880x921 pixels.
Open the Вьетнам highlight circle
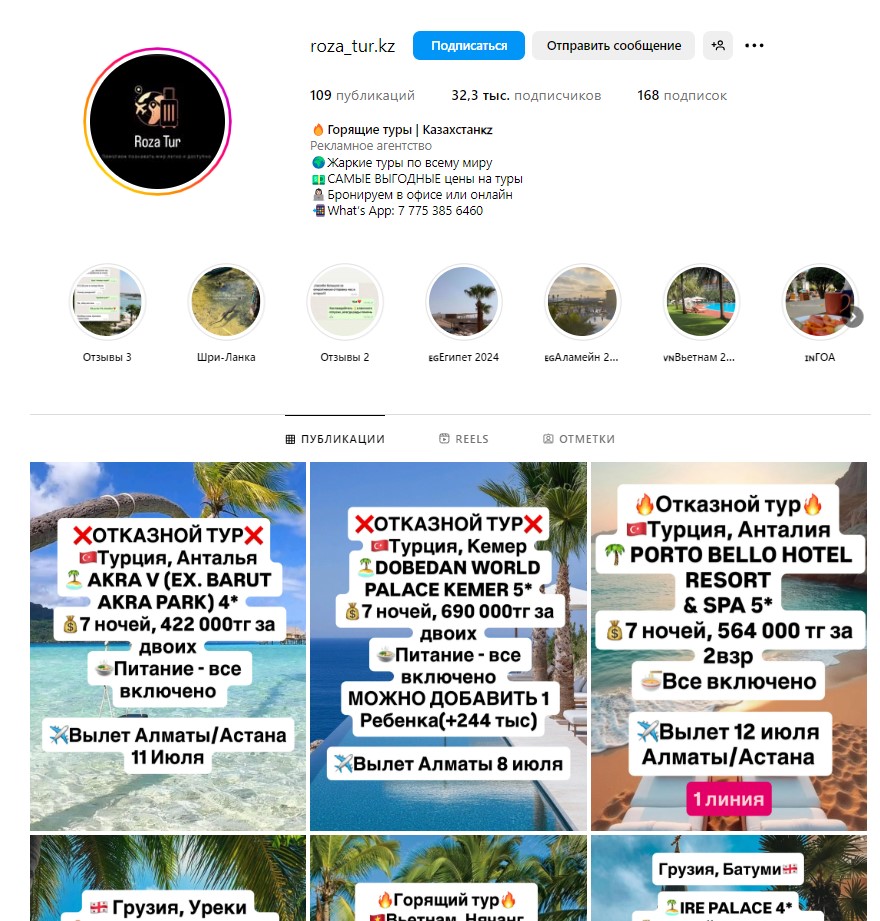701,302
